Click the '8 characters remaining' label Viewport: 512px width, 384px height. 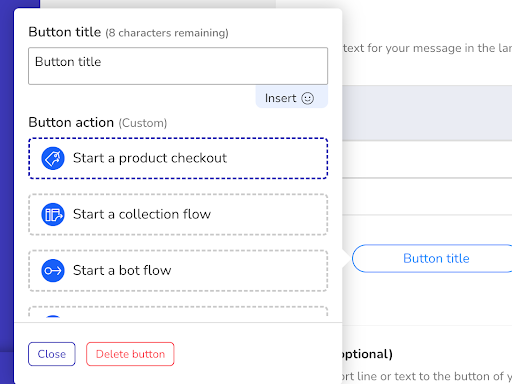167,33
